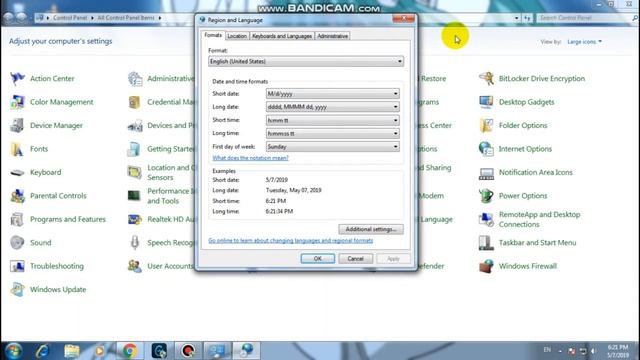Open Programs and Features icon
The image size is (640, 360).
(18, 219)
